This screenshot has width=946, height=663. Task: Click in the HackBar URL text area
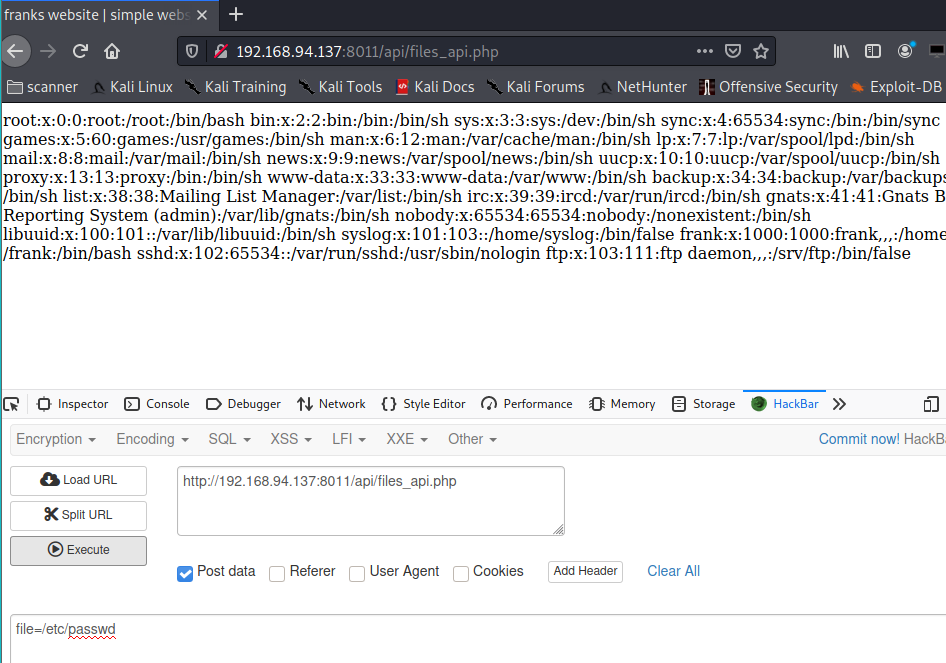pyautogui.click(x=371, y=501)
